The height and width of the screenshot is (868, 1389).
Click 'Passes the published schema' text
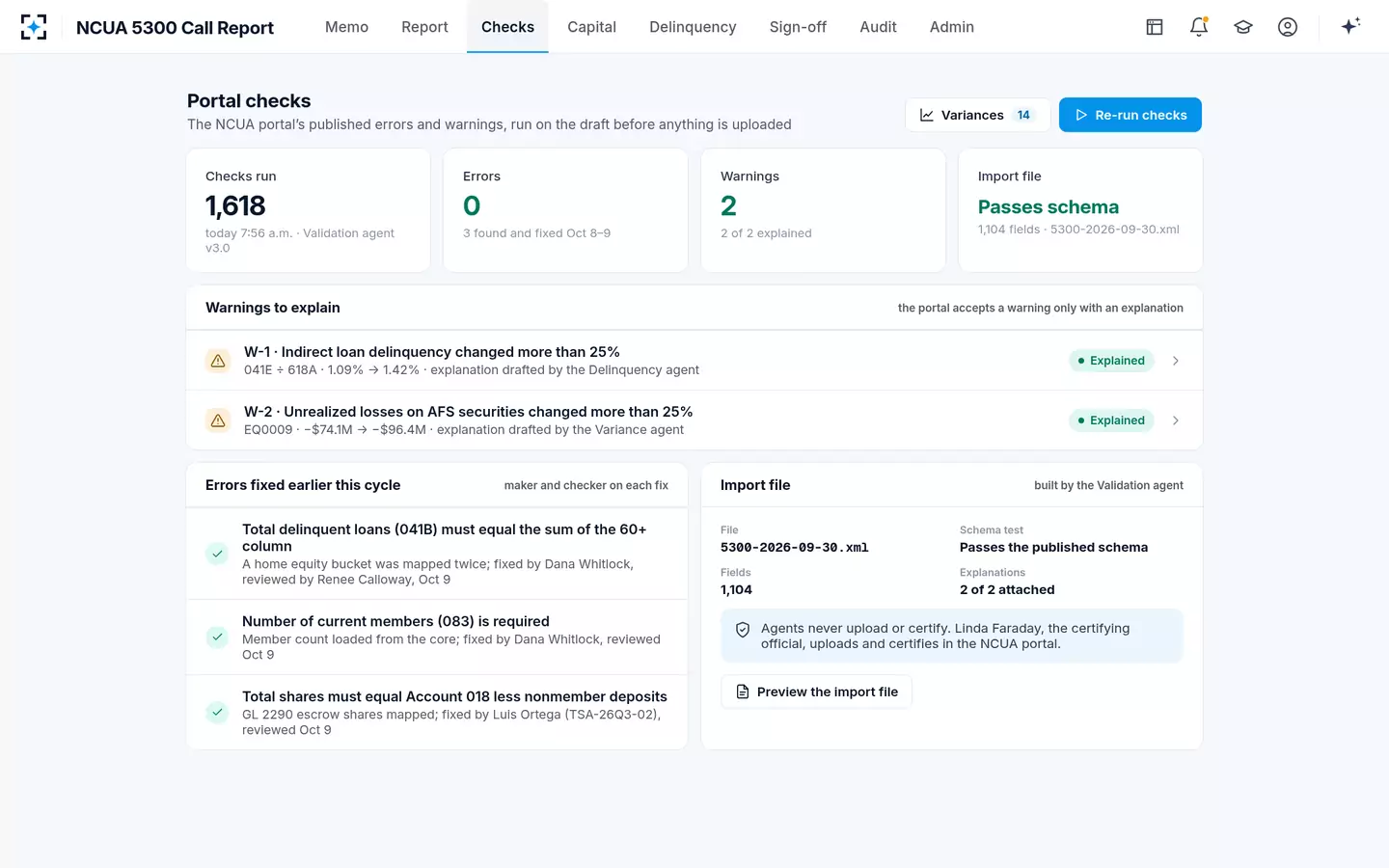point(1053,547)
